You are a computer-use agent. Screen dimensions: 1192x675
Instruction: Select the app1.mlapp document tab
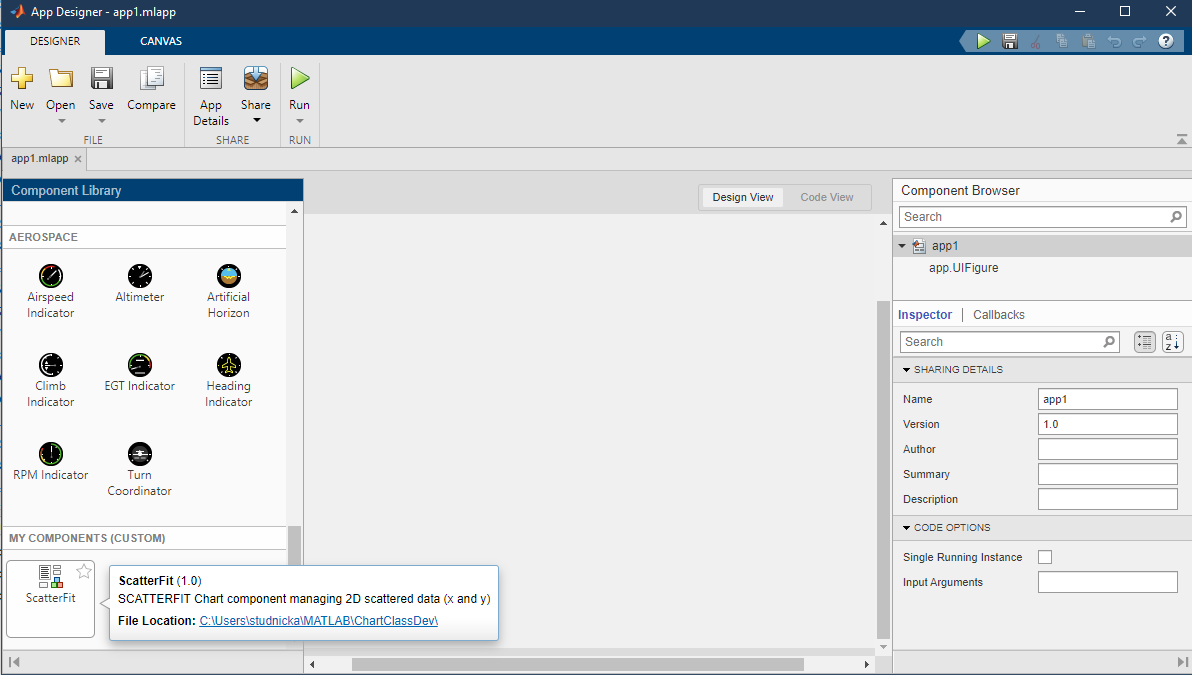point(40,158)
